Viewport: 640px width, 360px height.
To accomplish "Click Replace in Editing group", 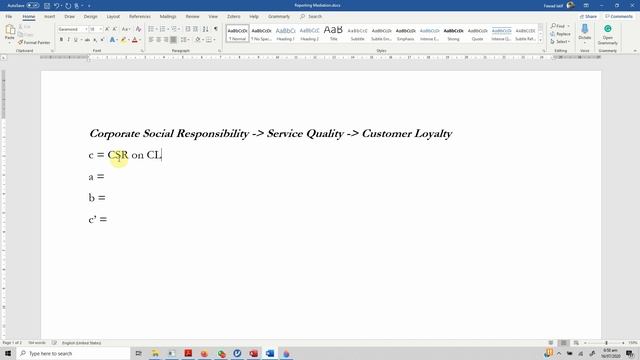I will (x=560, y=34).
